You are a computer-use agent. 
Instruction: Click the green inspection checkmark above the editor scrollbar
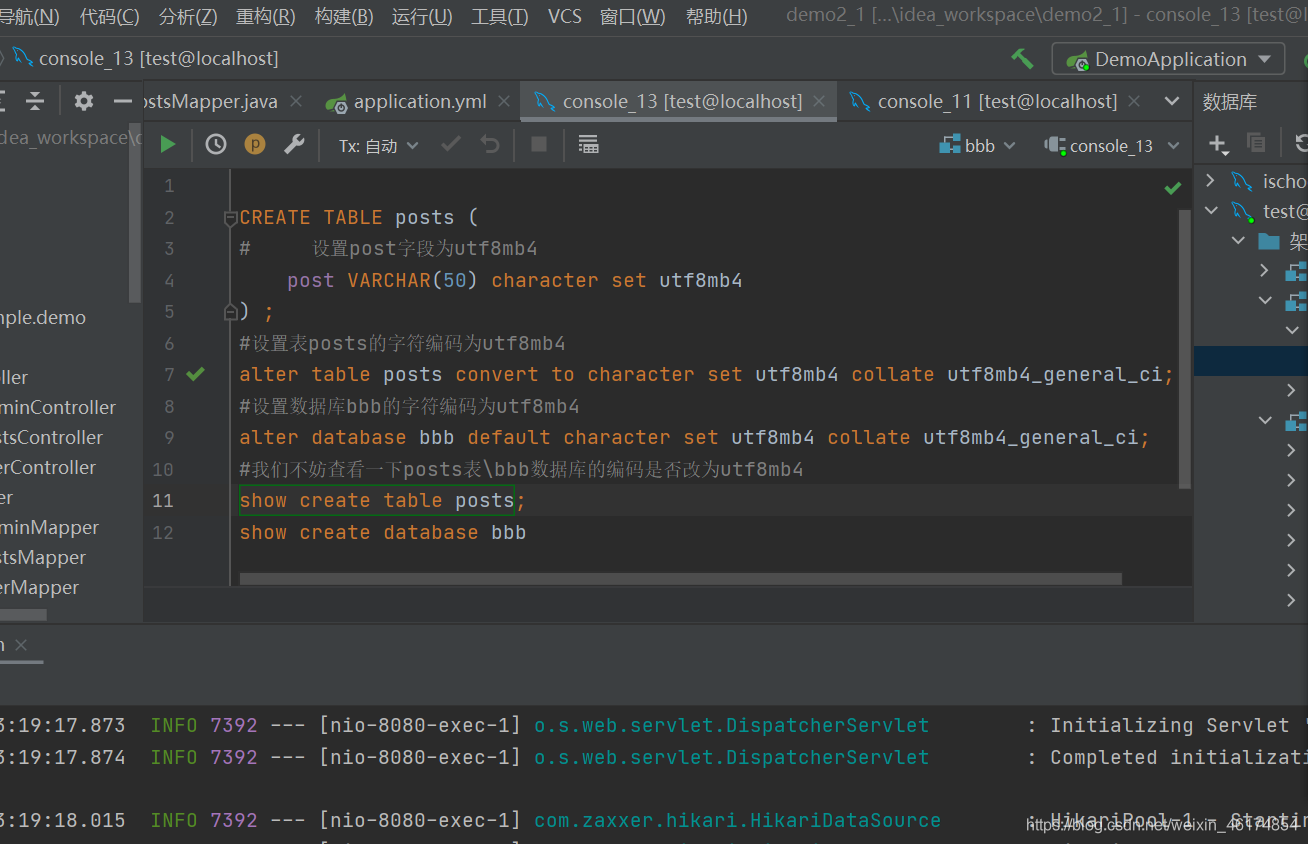click(x=1172, y=187)
